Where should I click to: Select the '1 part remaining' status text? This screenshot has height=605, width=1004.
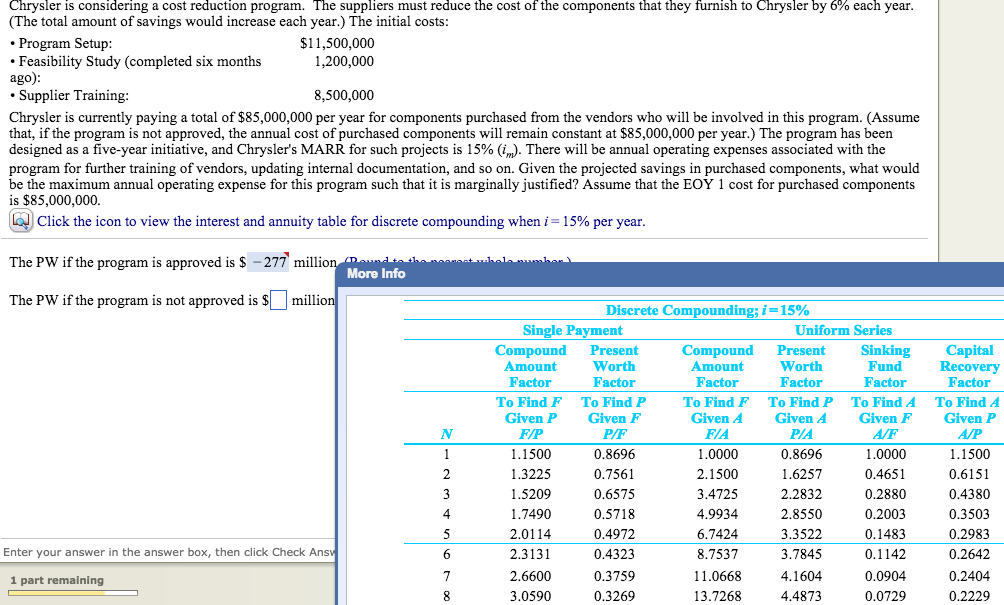tap(56, 580)
